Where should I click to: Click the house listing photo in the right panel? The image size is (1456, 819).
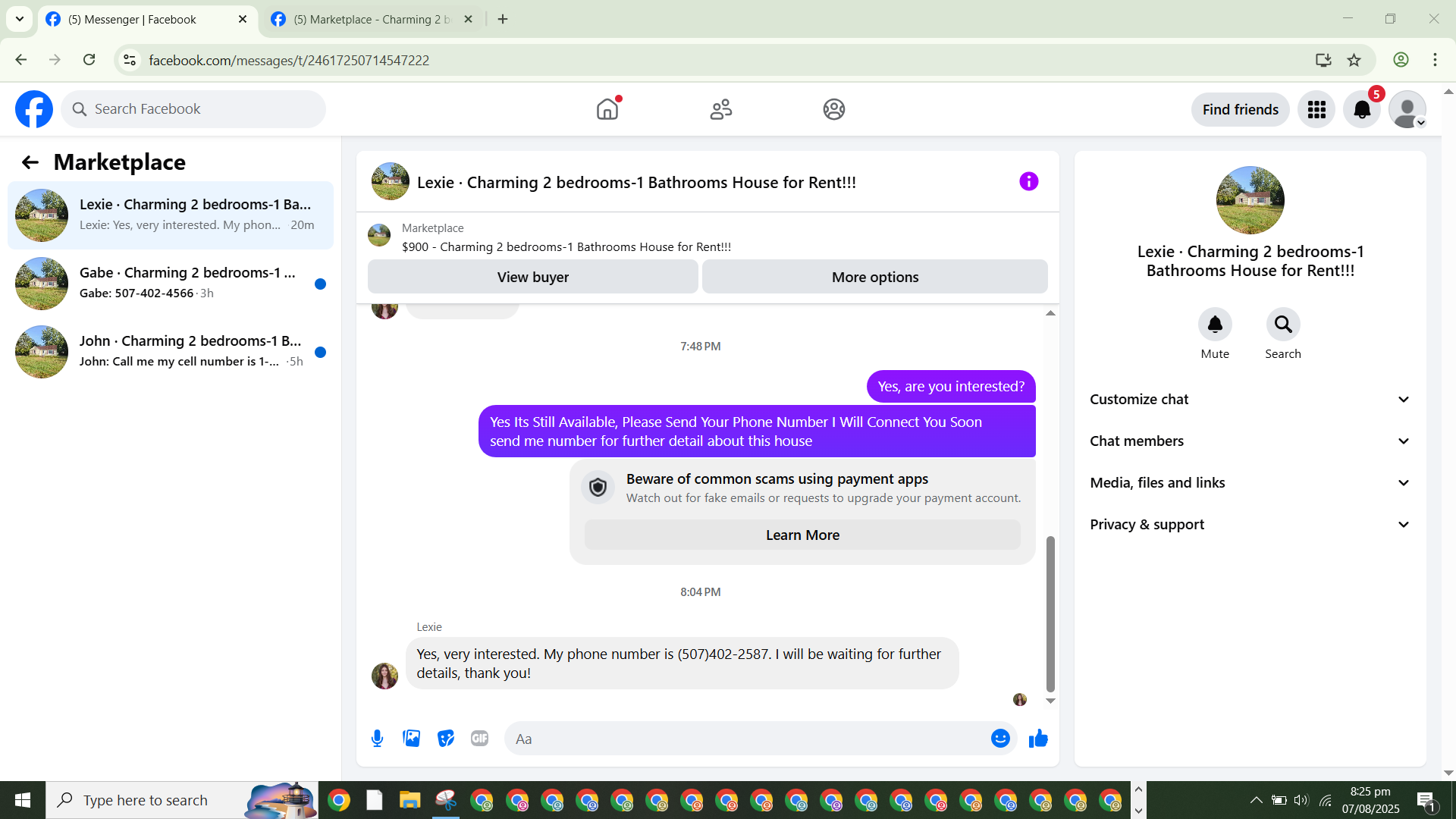(1250, 200)
